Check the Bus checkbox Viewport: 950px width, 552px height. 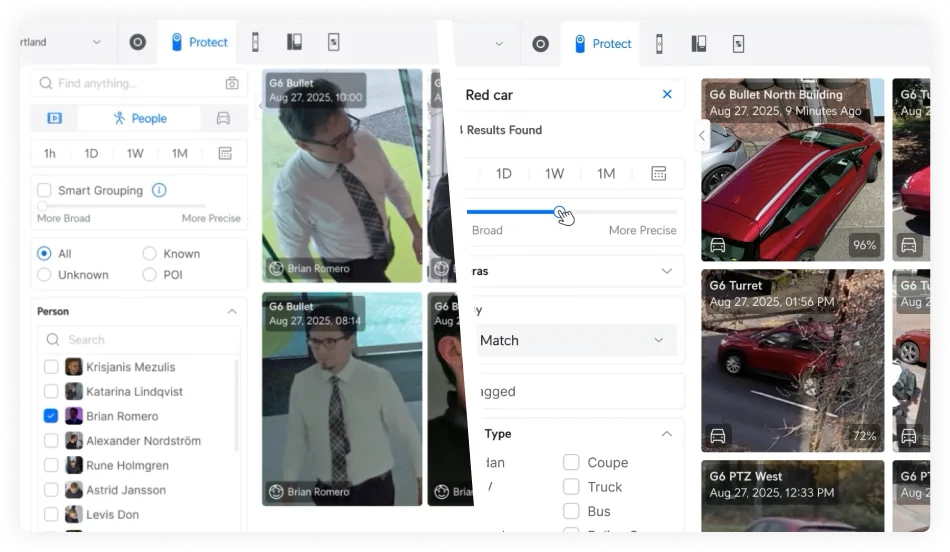pos(571,511)
